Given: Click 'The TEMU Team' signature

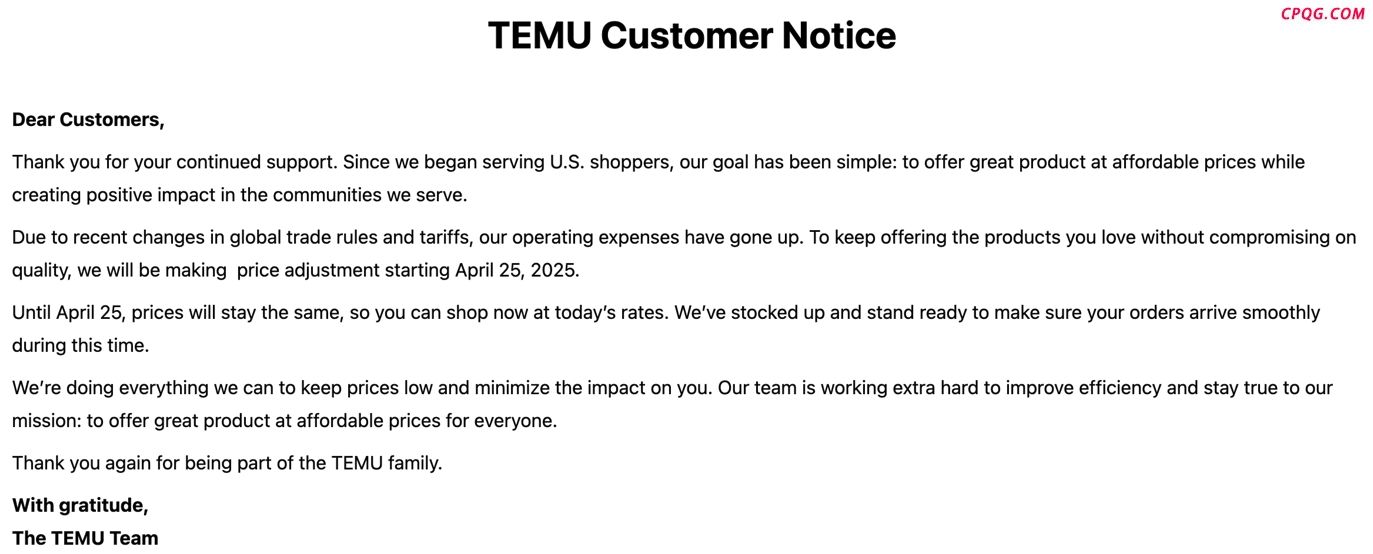Looking at the screenshot, I should 85,538.
